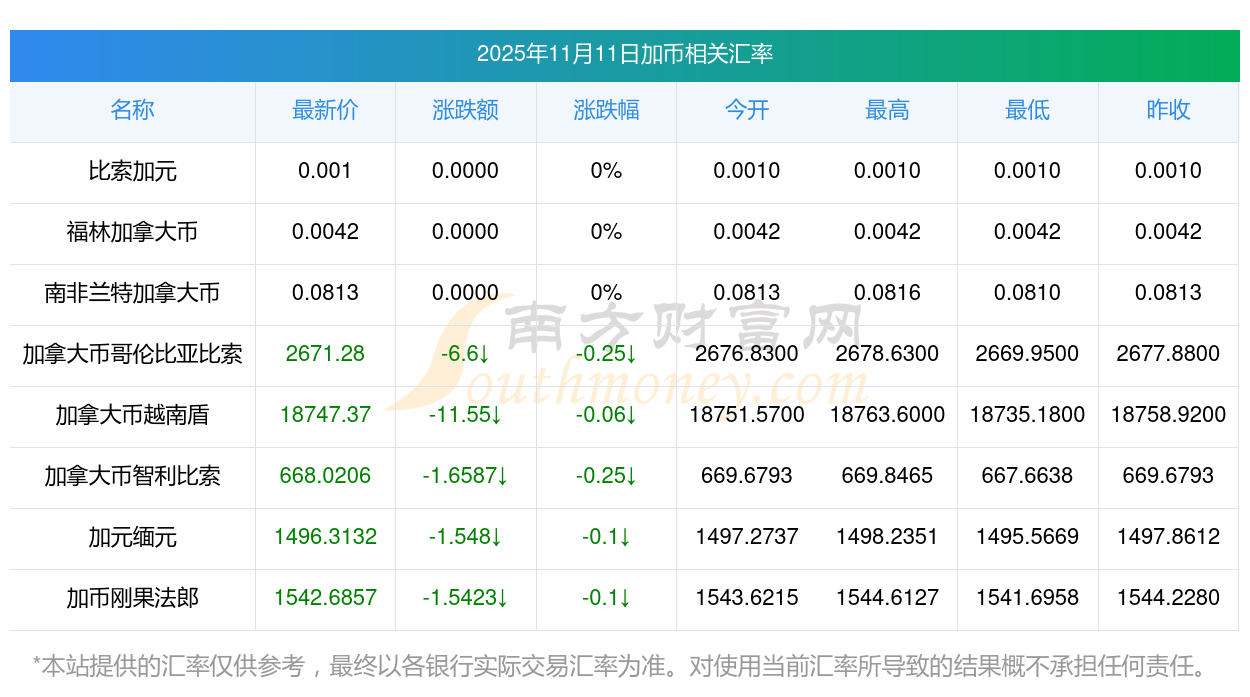The height and width of the screenshot is (697, 1250).
Task: Click change percent -0.25↓ in 智利比索 row
Action: point(606,476)
